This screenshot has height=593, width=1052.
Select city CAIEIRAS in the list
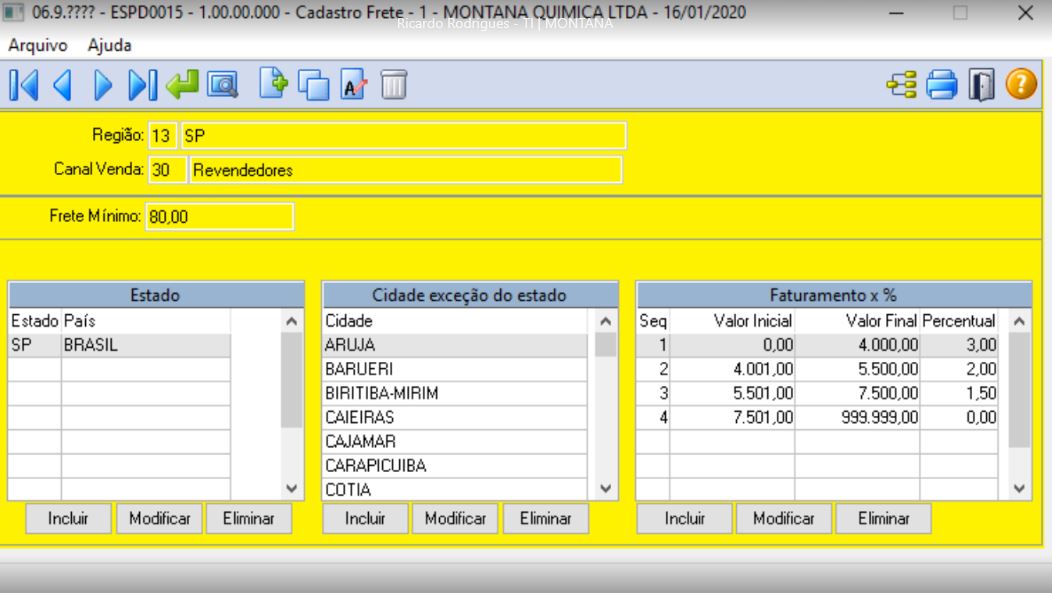455,417
